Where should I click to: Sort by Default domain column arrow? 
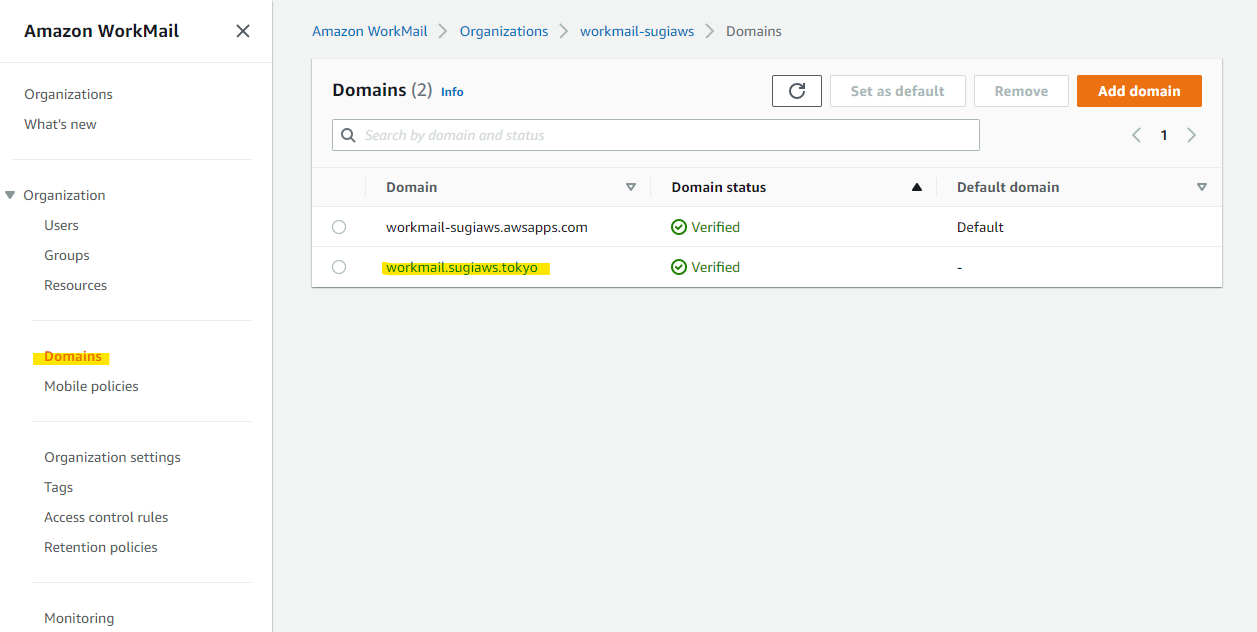1202,187
